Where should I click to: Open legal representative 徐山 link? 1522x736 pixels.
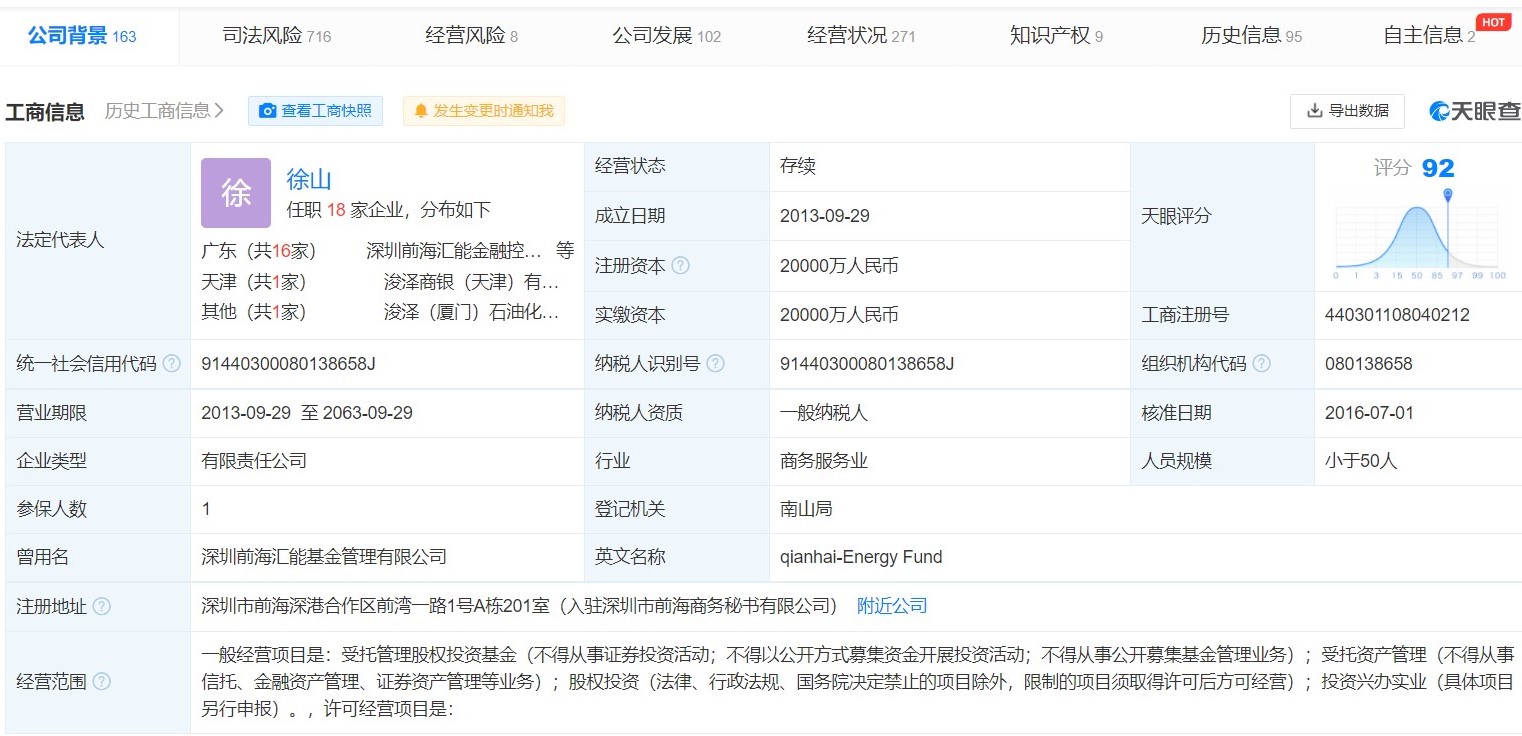pyautogui.click(x=309, y=179)
